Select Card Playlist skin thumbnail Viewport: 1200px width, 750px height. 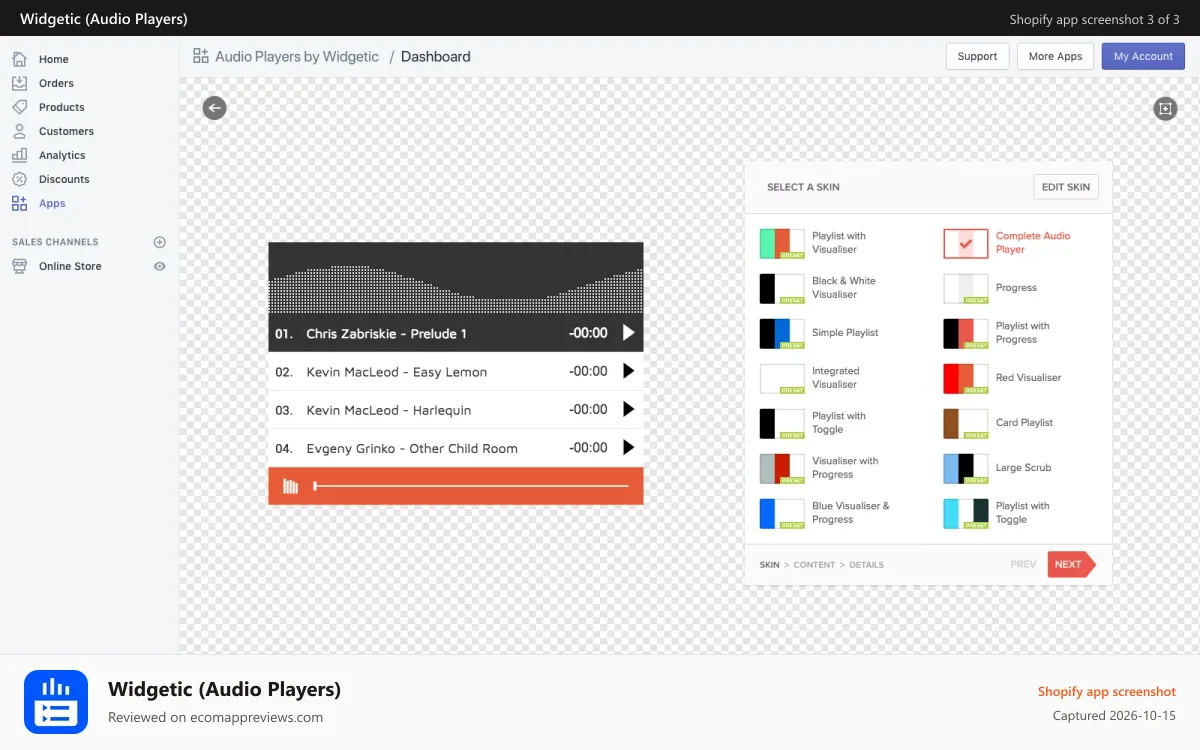pos(966,424)
